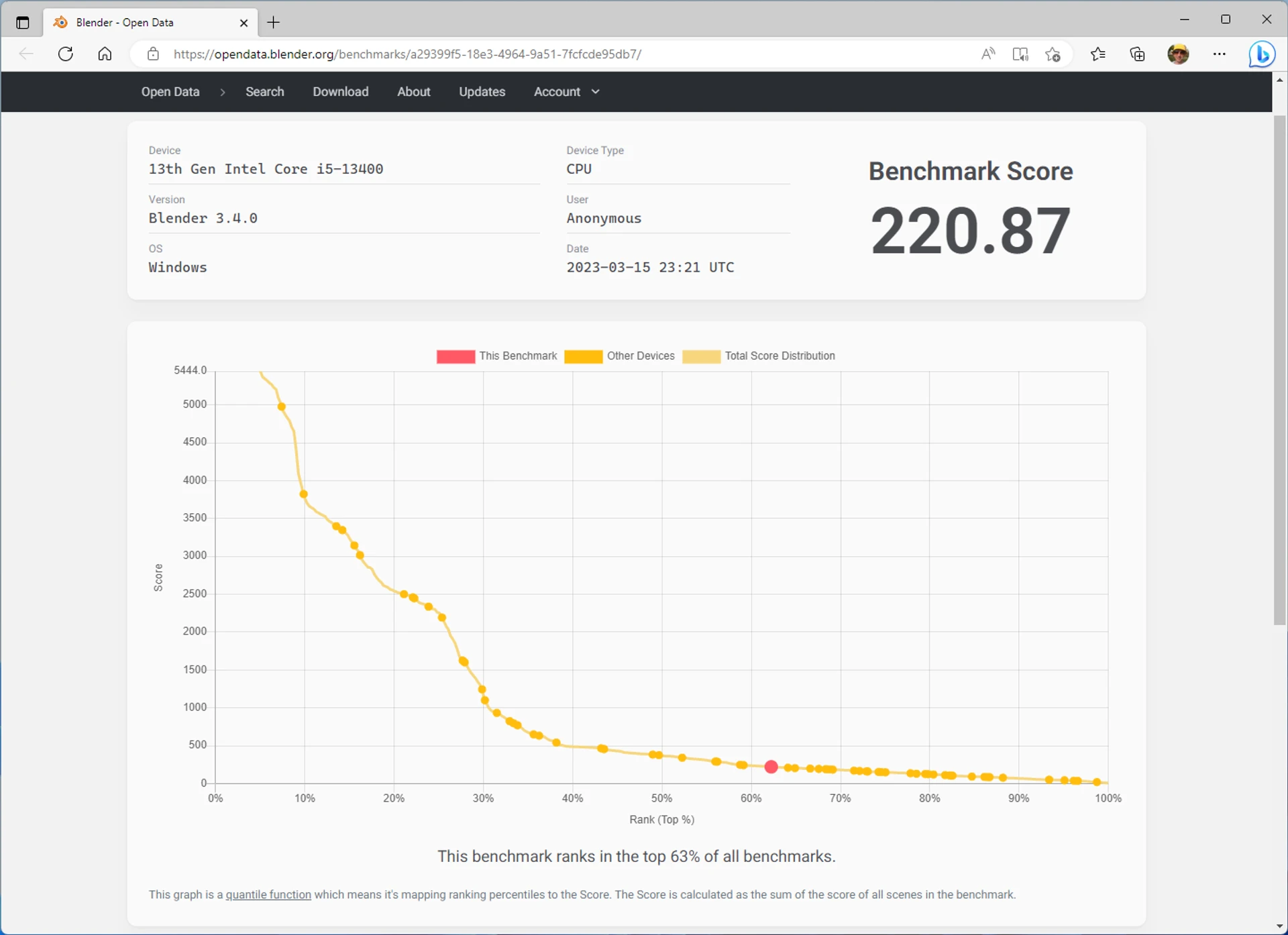The height and width of the screenshot is (935, 1288).
Task: Toggle This Benchmark legend swatch
Action: coord(455,356)
